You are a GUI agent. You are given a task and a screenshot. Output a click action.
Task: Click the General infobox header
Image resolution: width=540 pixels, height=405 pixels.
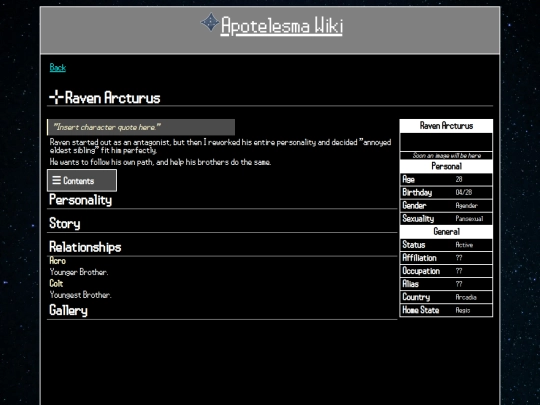pos(446,231)
